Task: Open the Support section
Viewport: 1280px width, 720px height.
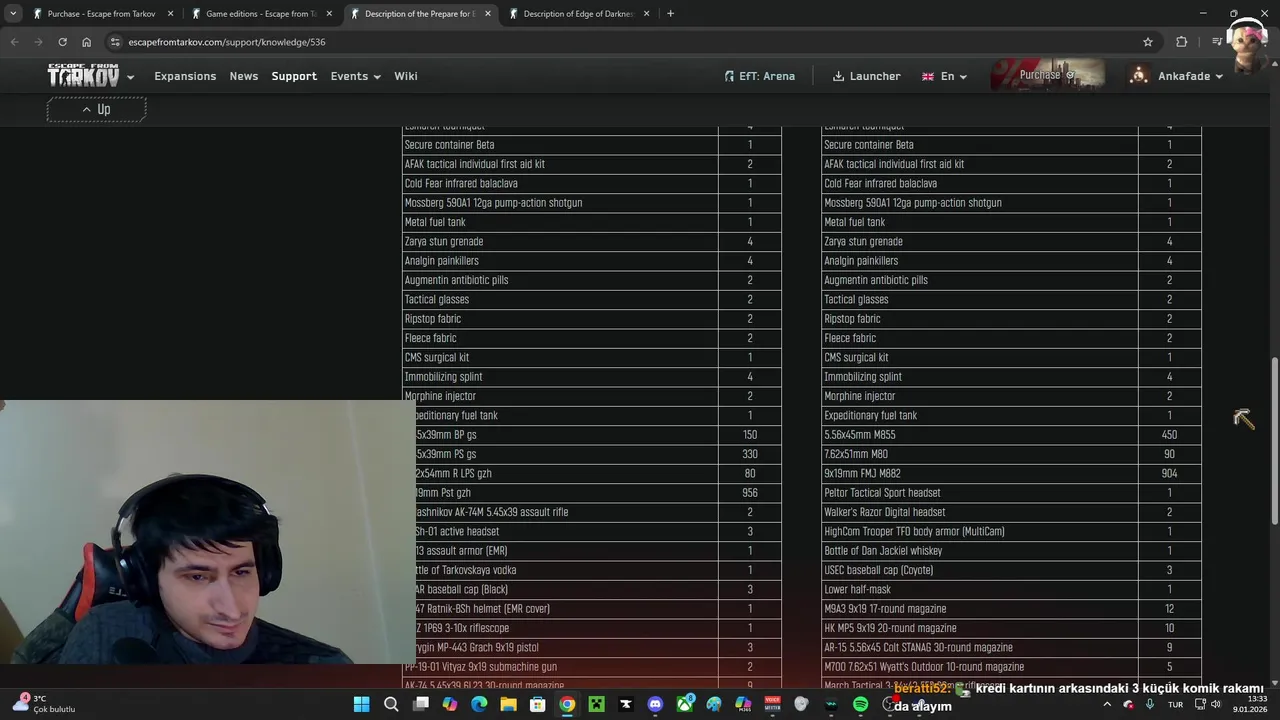Action: [294, 76]
